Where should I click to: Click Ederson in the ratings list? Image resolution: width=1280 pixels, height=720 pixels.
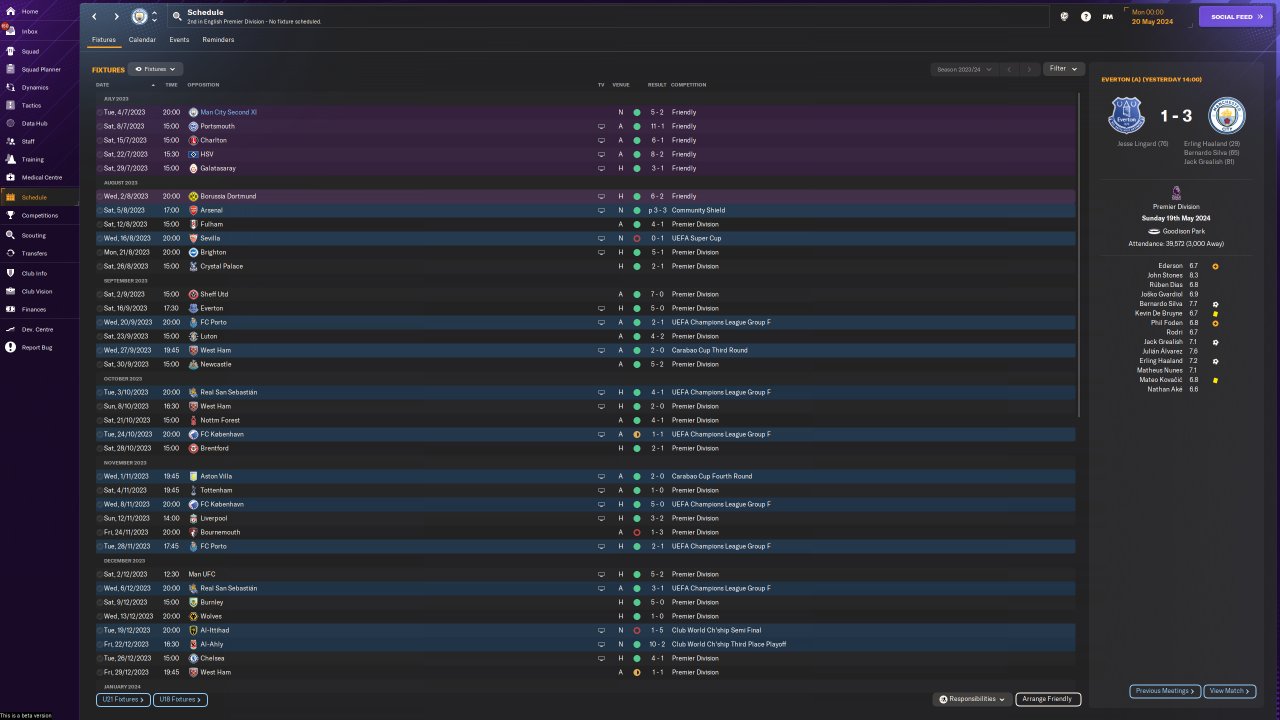(1170, 266)
